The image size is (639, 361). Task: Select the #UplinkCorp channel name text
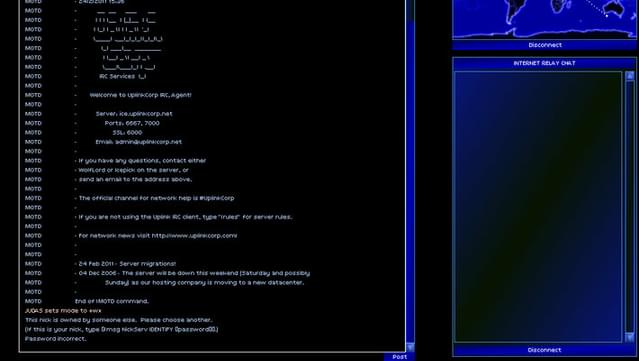(x=217, y=198)
